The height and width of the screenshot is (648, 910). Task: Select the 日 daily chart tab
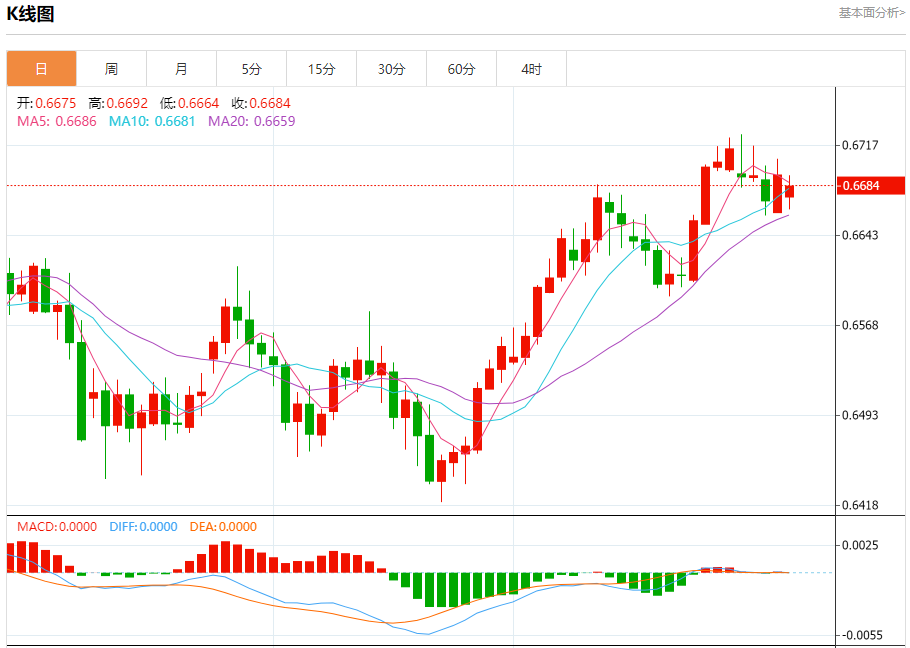[41, 69]
